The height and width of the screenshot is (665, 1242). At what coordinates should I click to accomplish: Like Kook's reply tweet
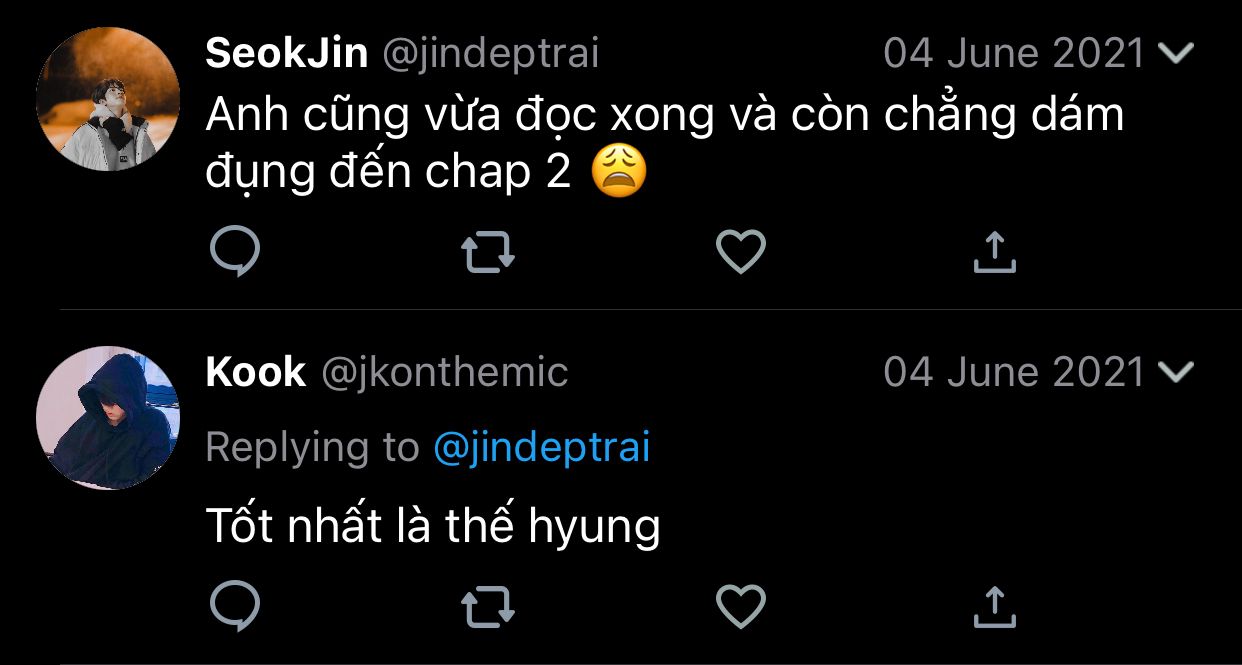(x=741, y=605)
